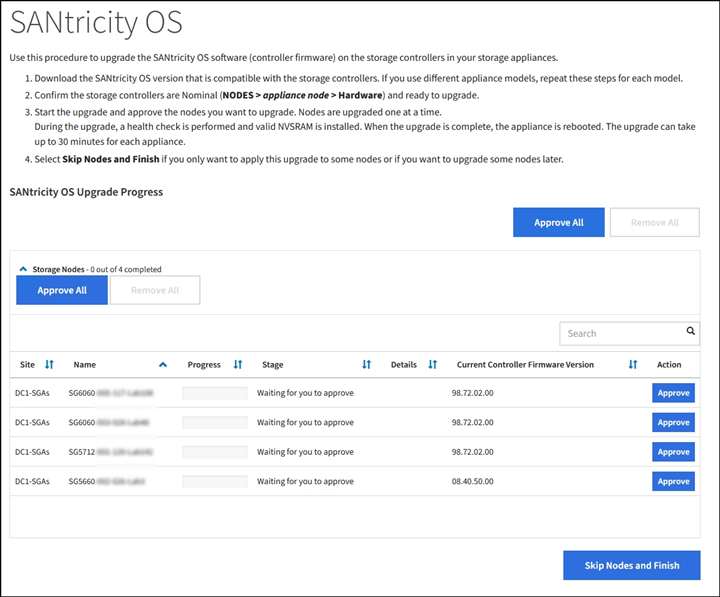Image resolution: width=720 pixels, height=597 pixels.
Task: Approve the SG5660 node
Action: (x=673, y=481)
